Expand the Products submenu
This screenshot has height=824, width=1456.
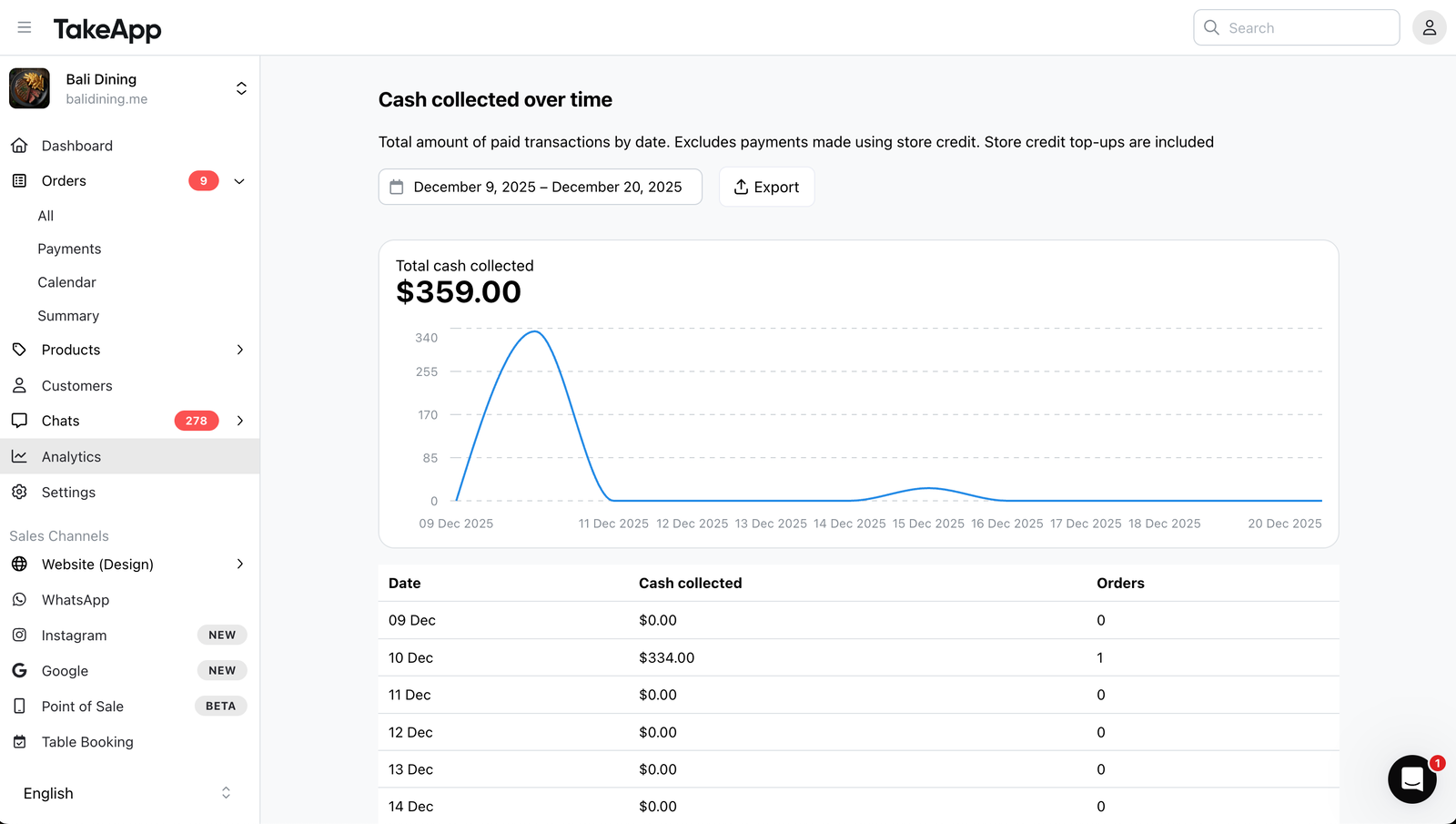click(240, 350)
